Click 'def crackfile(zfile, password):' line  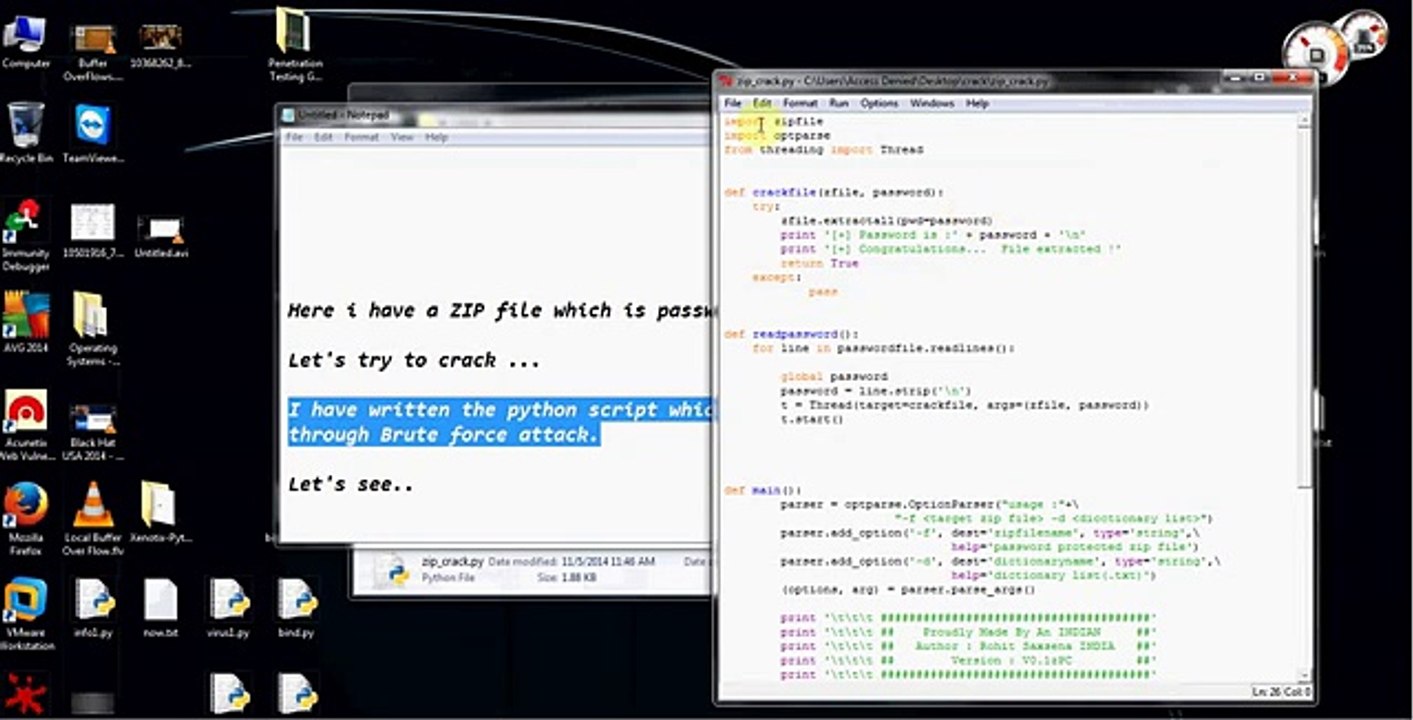point(833,192)
